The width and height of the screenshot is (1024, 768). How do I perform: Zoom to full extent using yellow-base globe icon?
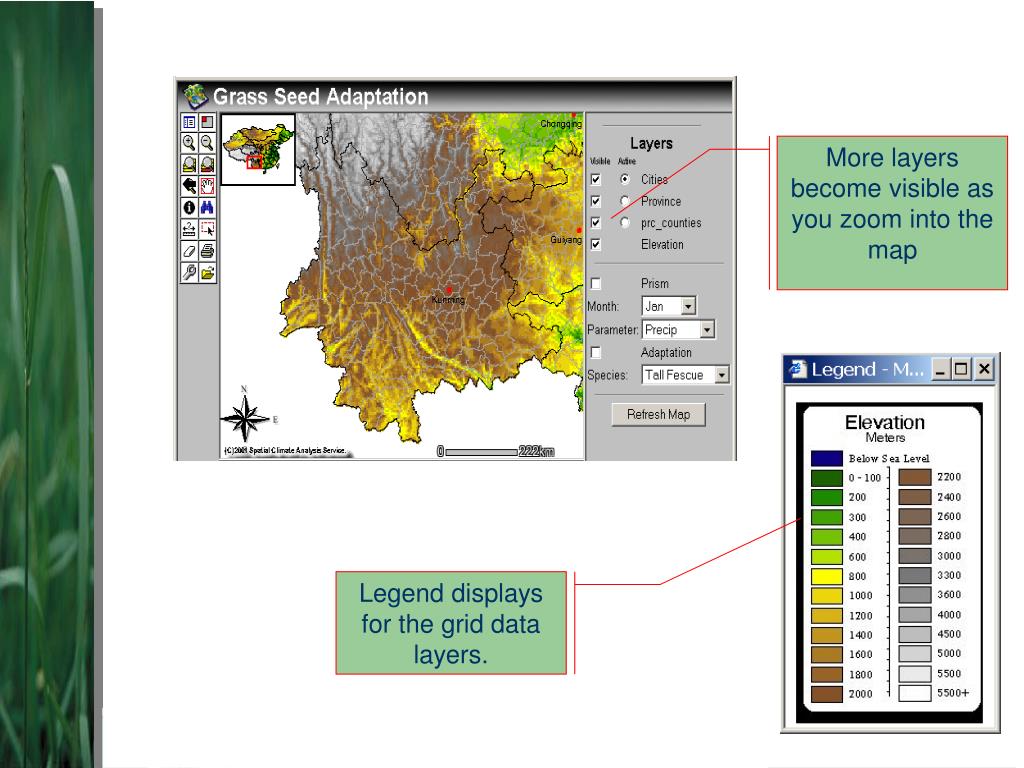(189, 165)
